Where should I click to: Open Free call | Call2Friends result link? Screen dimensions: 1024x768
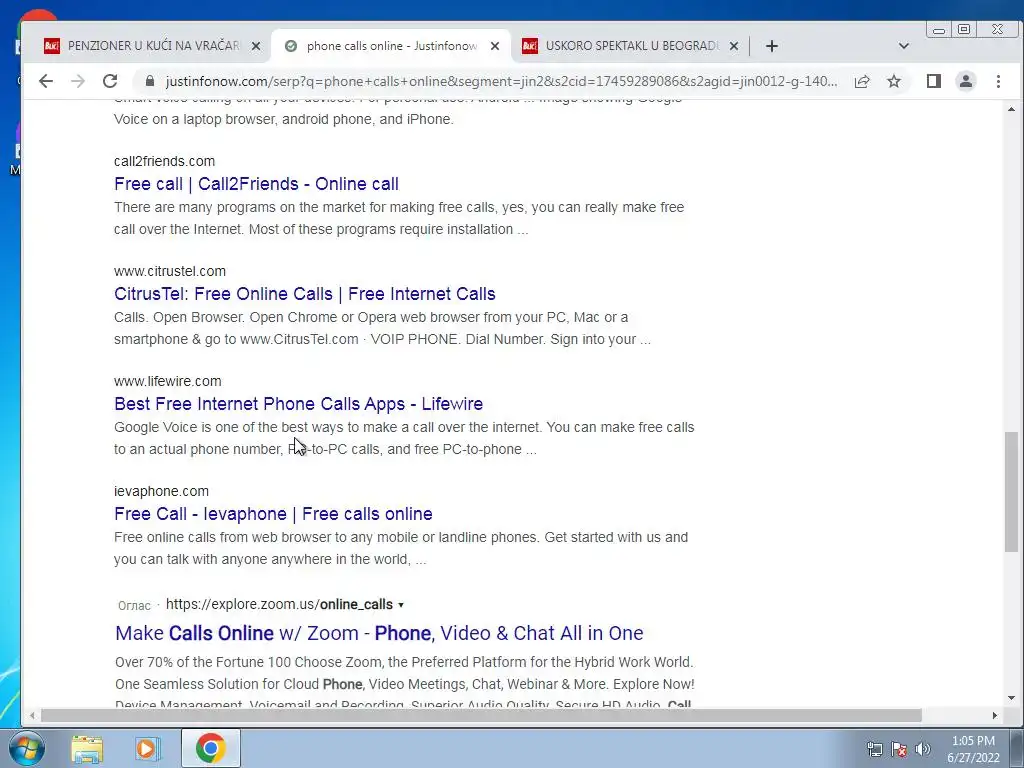(x=256, y=184)
